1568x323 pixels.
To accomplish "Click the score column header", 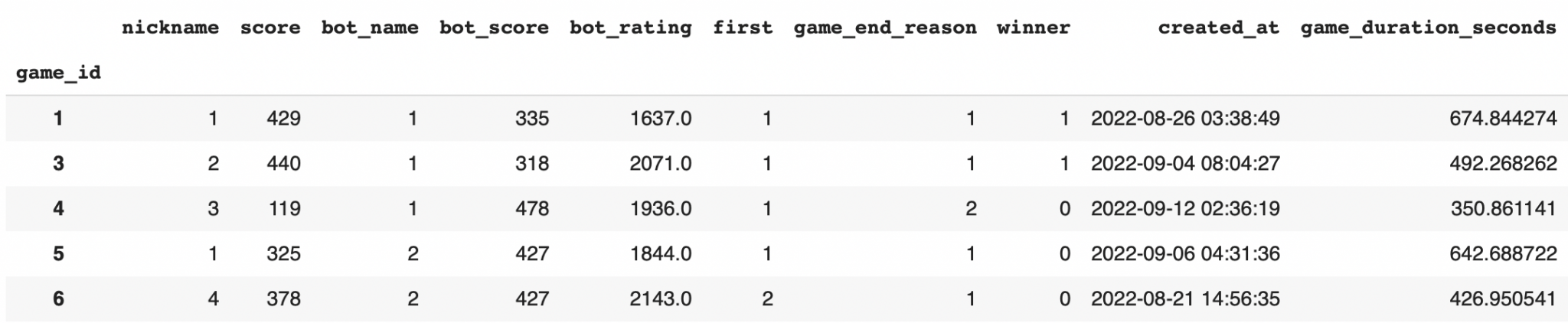I will pyautogui.click(x=269, y=28).
